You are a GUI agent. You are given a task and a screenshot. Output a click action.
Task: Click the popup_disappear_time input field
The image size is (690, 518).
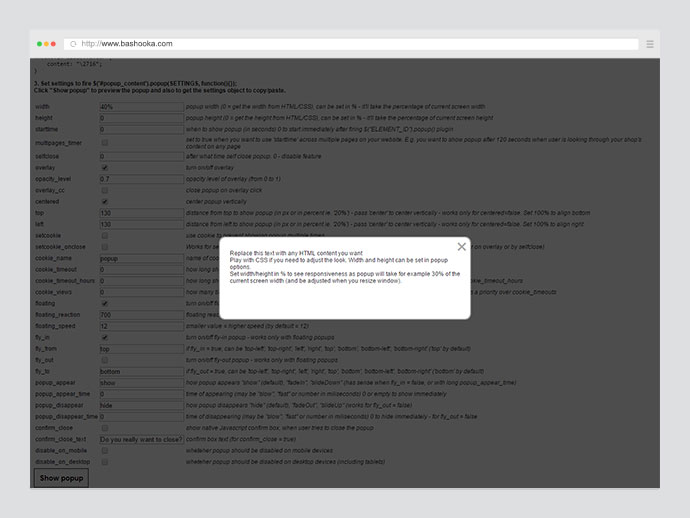141,417
